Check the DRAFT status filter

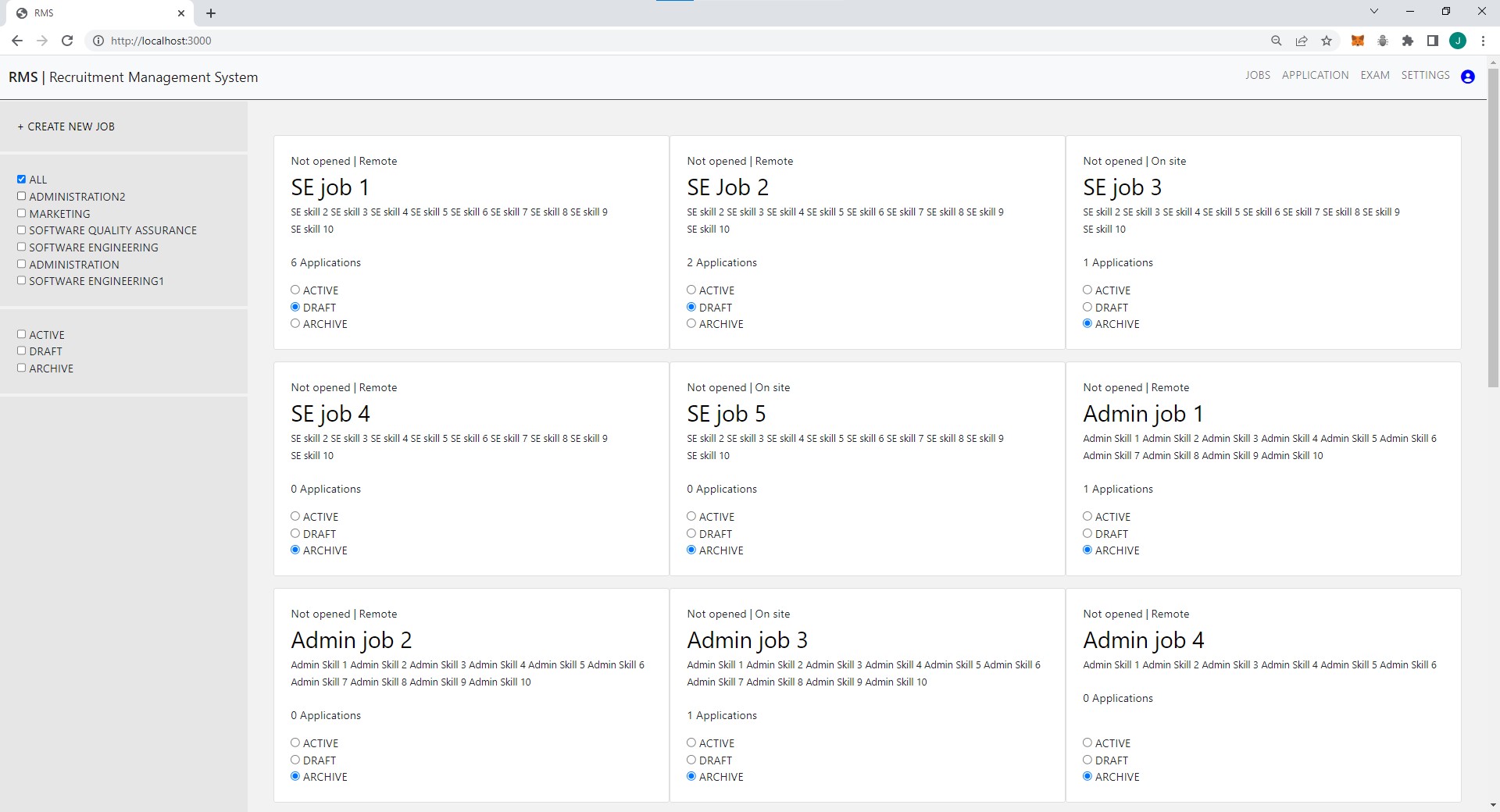click(x=21, y=351)
